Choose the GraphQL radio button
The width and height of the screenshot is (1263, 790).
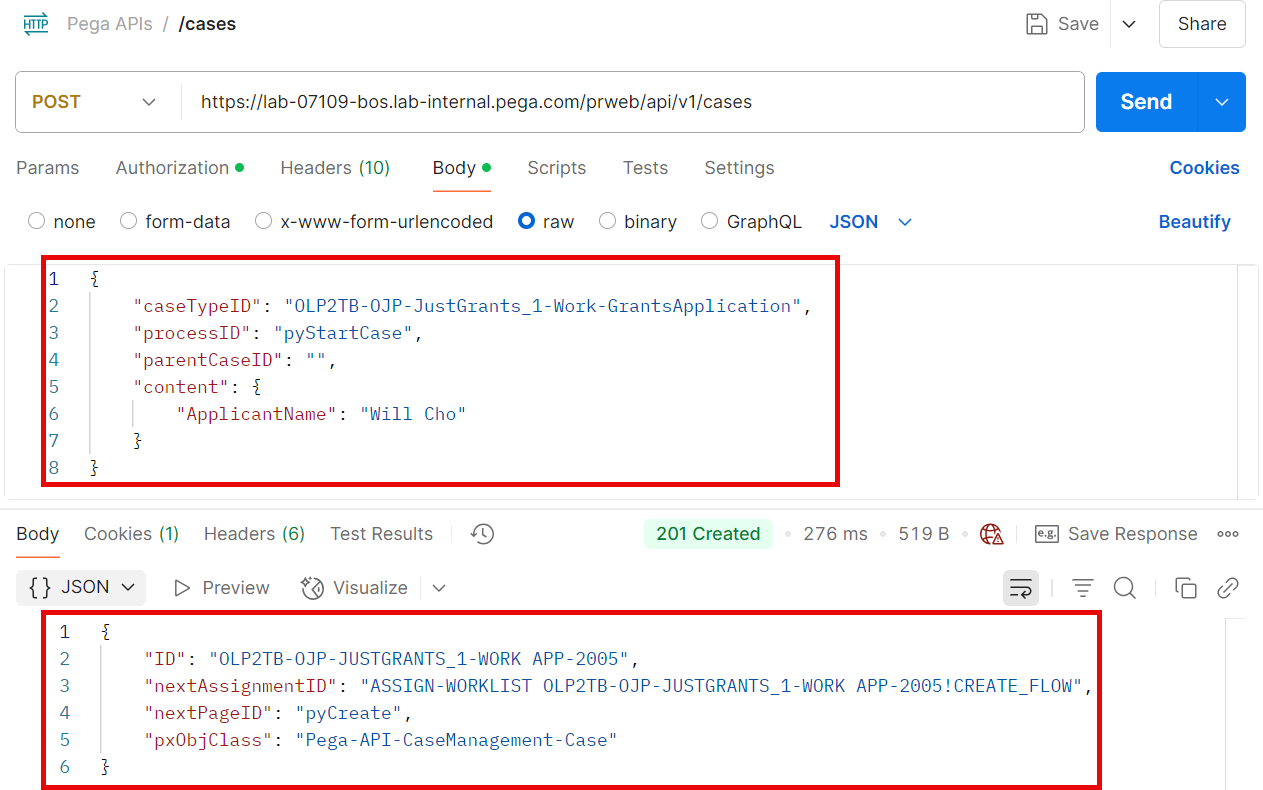click(709, 222)
